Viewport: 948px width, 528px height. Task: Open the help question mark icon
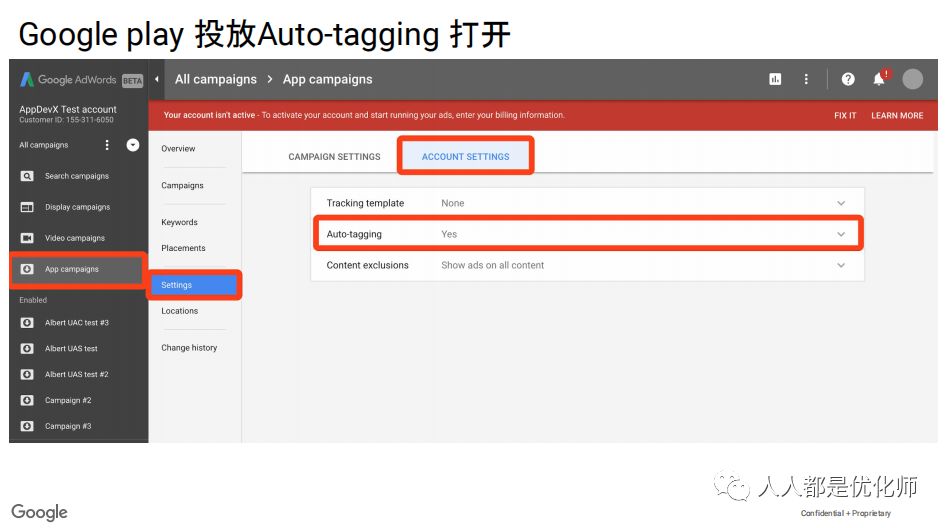pos(848,79)
